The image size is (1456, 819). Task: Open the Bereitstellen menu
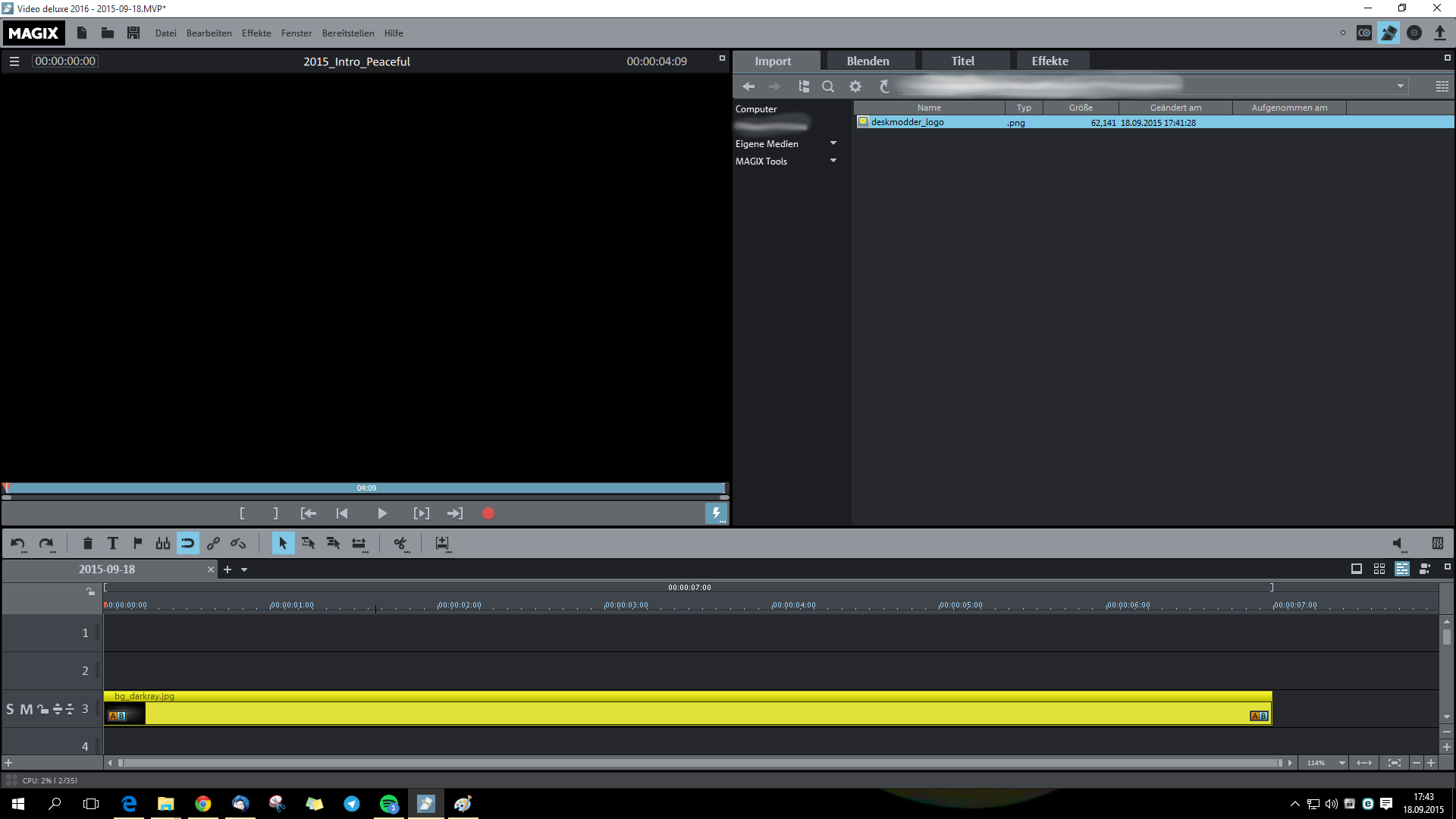point(348,33)
